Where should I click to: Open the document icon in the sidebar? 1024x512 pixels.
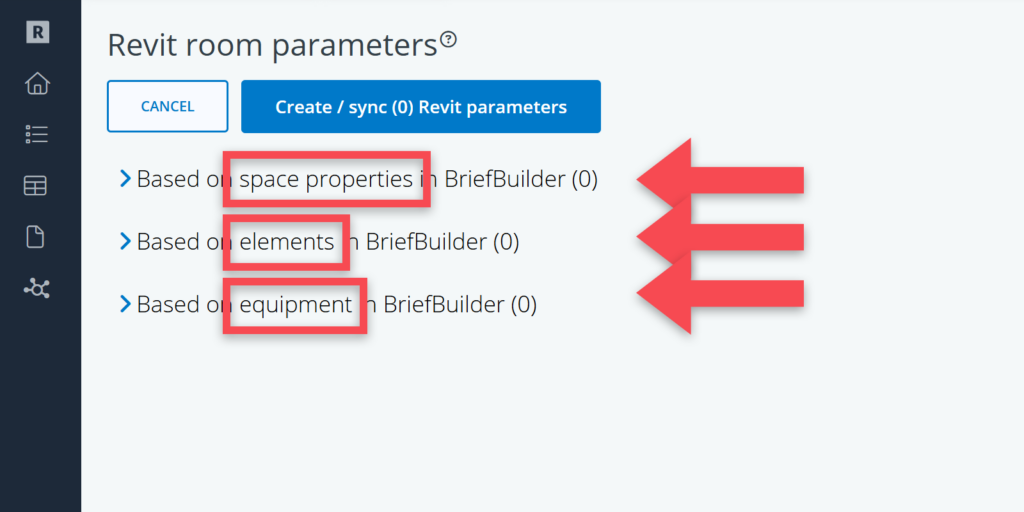[x=37, y=237]
